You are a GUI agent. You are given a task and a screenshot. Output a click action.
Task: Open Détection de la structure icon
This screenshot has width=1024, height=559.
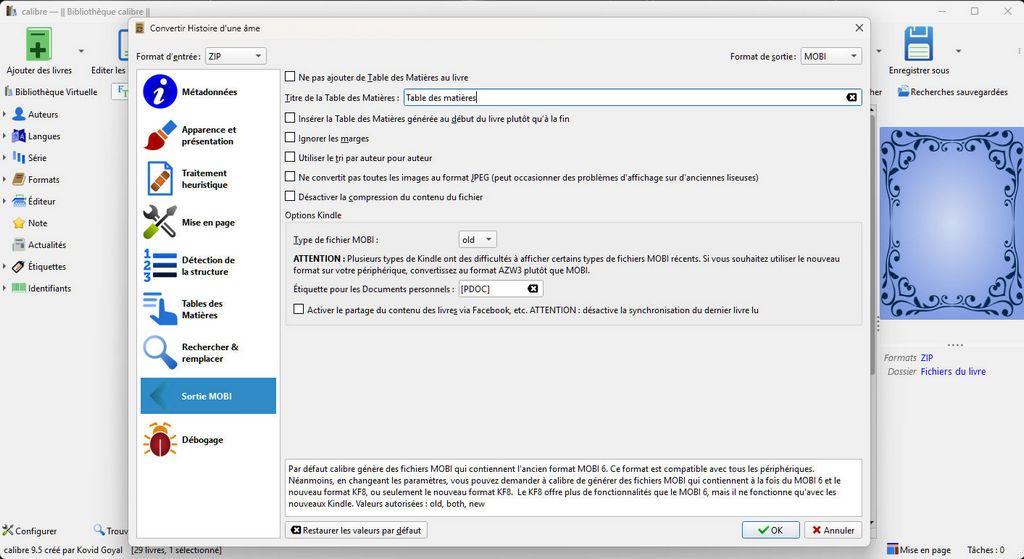(160, 266)
